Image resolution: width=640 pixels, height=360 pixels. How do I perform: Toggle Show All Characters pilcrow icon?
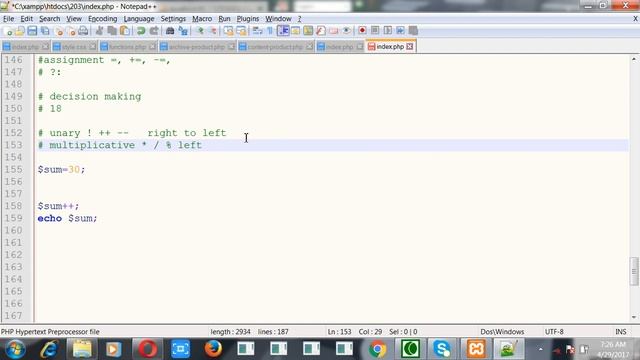(x=270, y=31)
